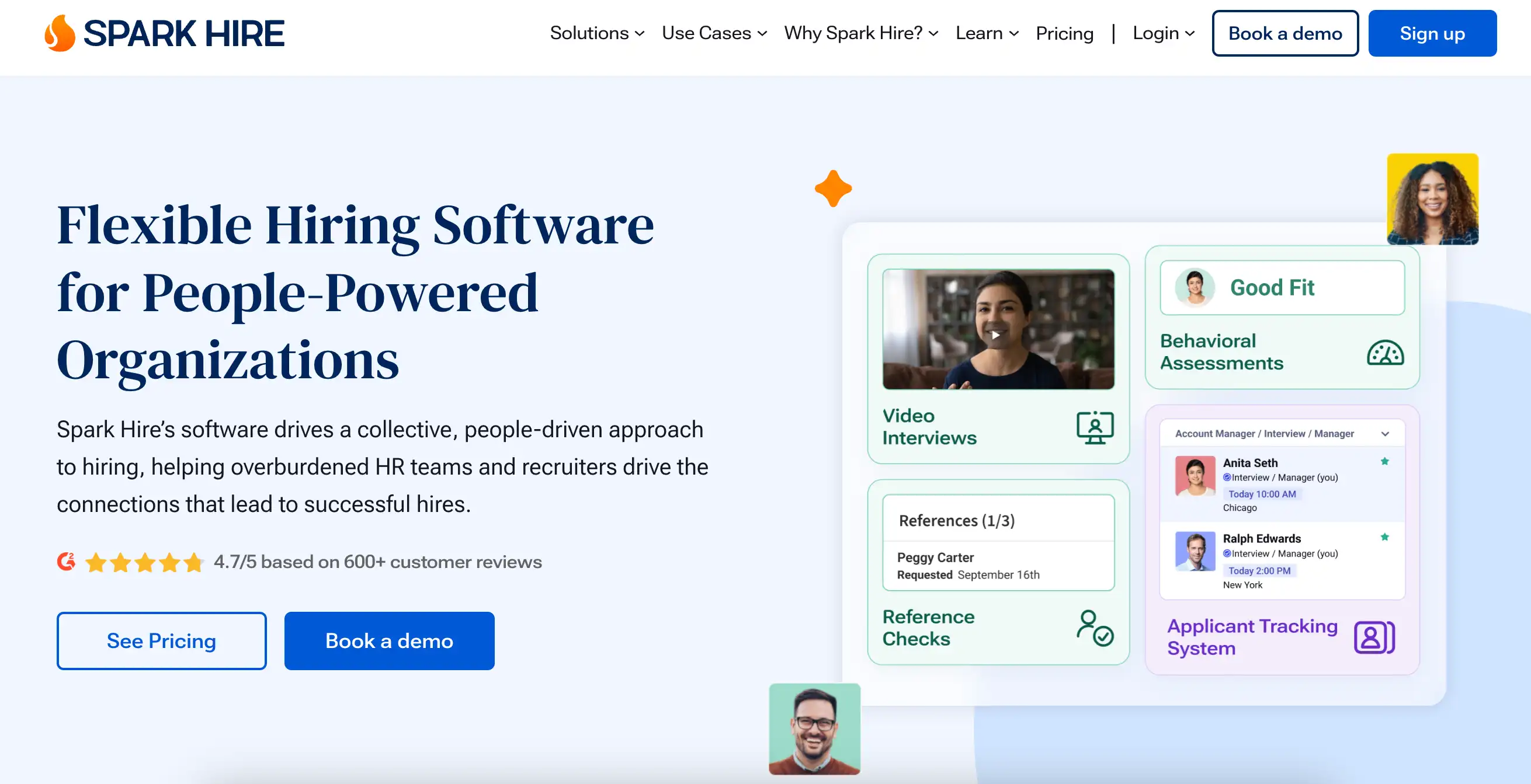Open the Why Spark Hire? dropdown

[860, 33]
